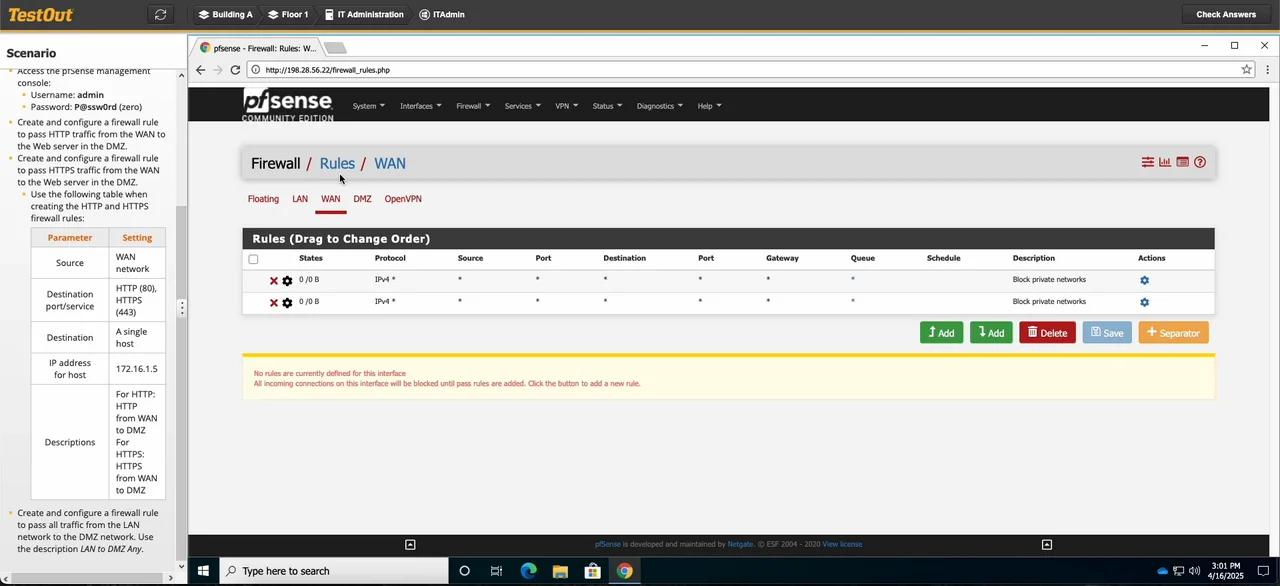Open the Firewall dropdown menu

point(471,105)
